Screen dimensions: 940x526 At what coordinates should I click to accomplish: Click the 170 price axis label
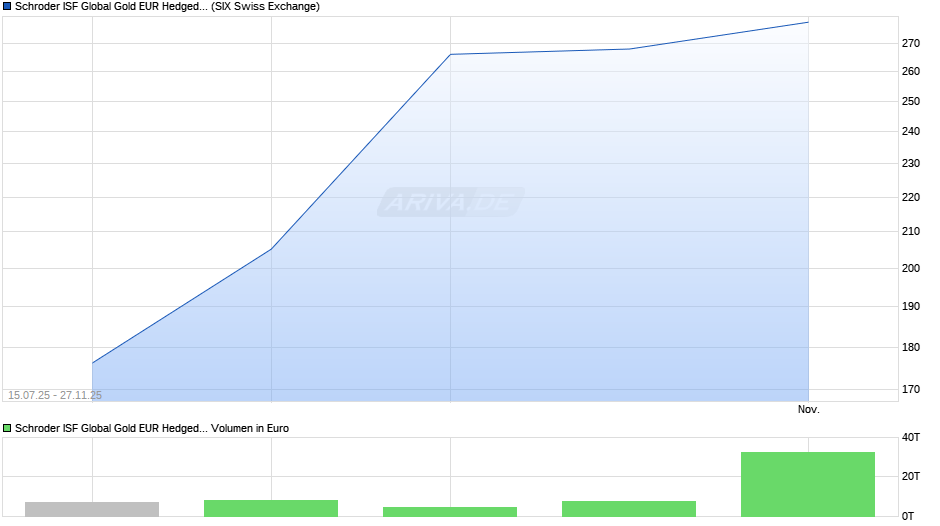point(911,389)
